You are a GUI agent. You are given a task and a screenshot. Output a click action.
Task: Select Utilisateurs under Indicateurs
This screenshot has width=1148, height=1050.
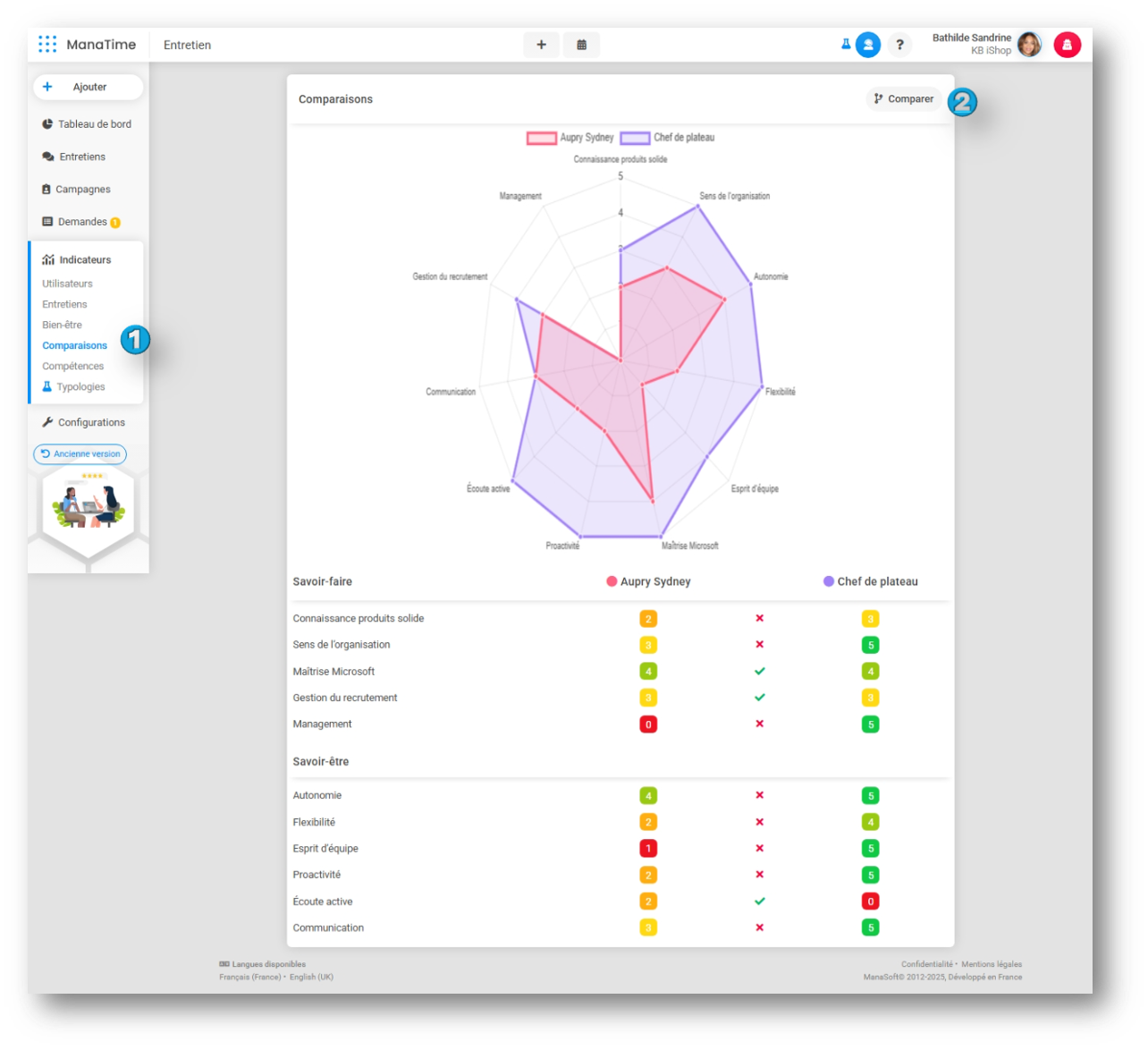click(x=67, y=284)
